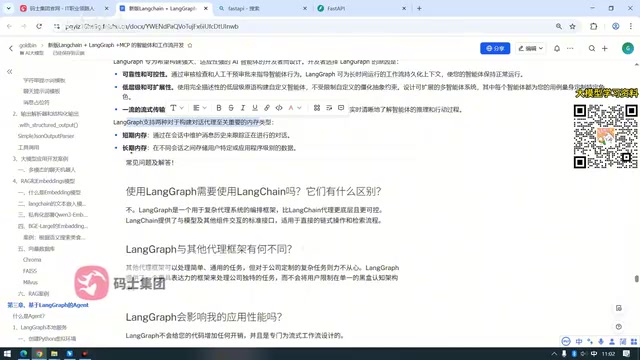Click the browser zoom magnifier icon
Image resolution: width=640 pixels, height=360 pixels.
(x=558, y=26)
